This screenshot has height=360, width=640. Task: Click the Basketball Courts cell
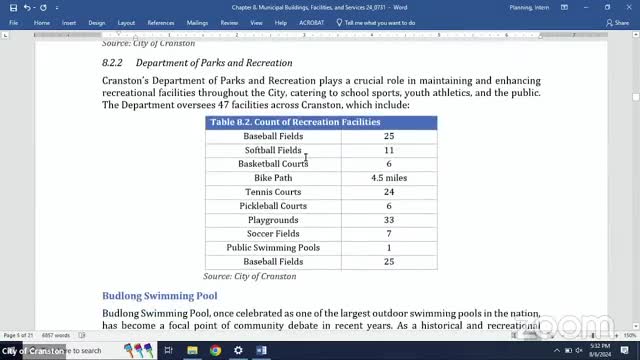click(273, 164)
